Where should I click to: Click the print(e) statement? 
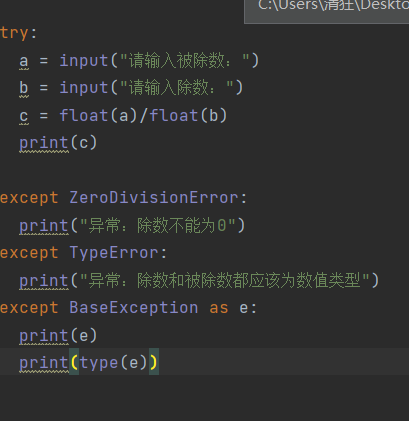58,336
